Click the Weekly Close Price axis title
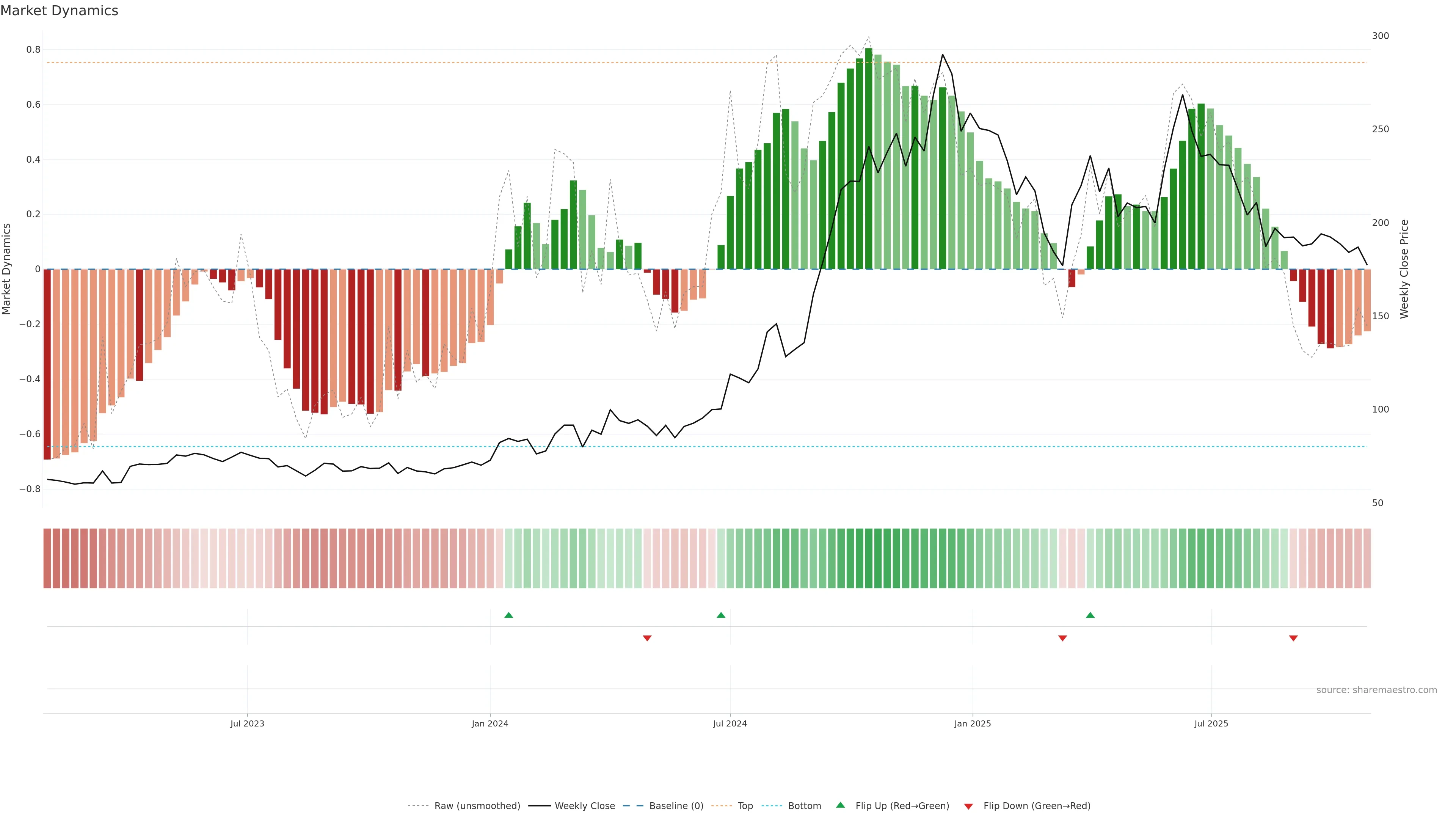The height and width of the screenshot is (819, 1456). [1404, 269]
